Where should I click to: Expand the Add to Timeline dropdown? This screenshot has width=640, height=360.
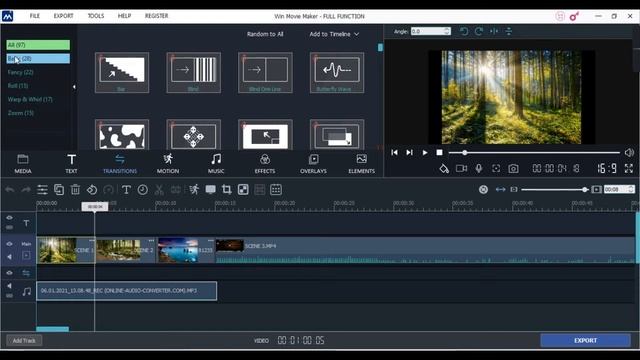click(334, 34)
